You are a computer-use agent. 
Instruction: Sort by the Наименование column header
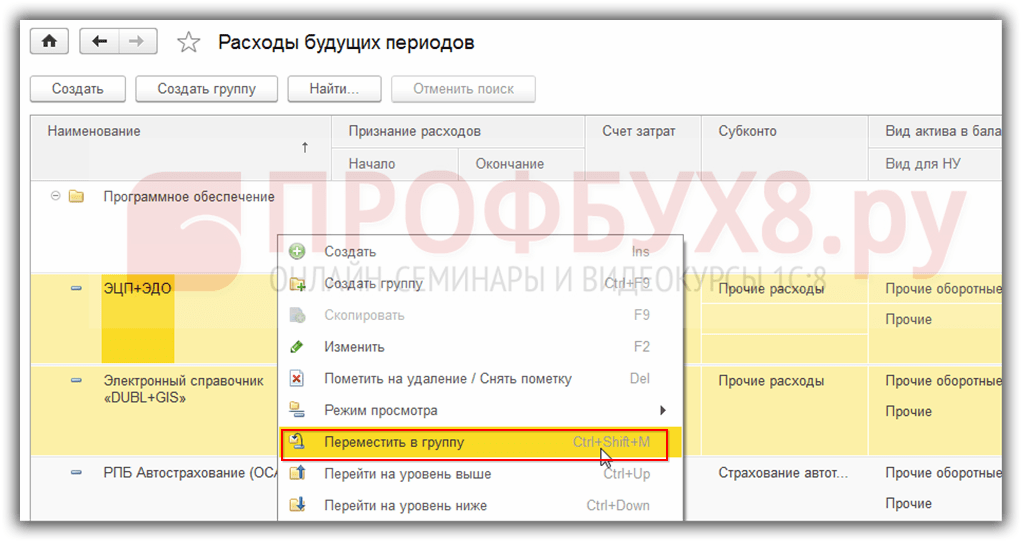(x=94, y=131)
